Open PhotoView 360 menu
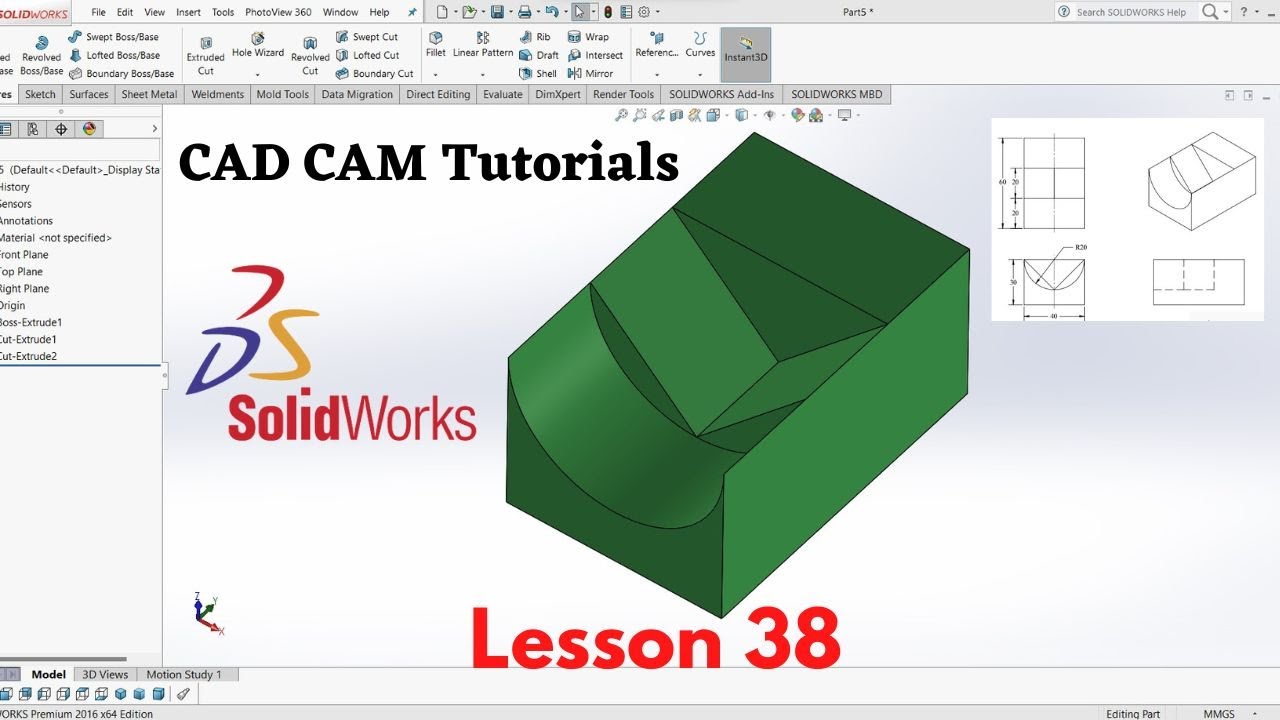 click(278, 12)
